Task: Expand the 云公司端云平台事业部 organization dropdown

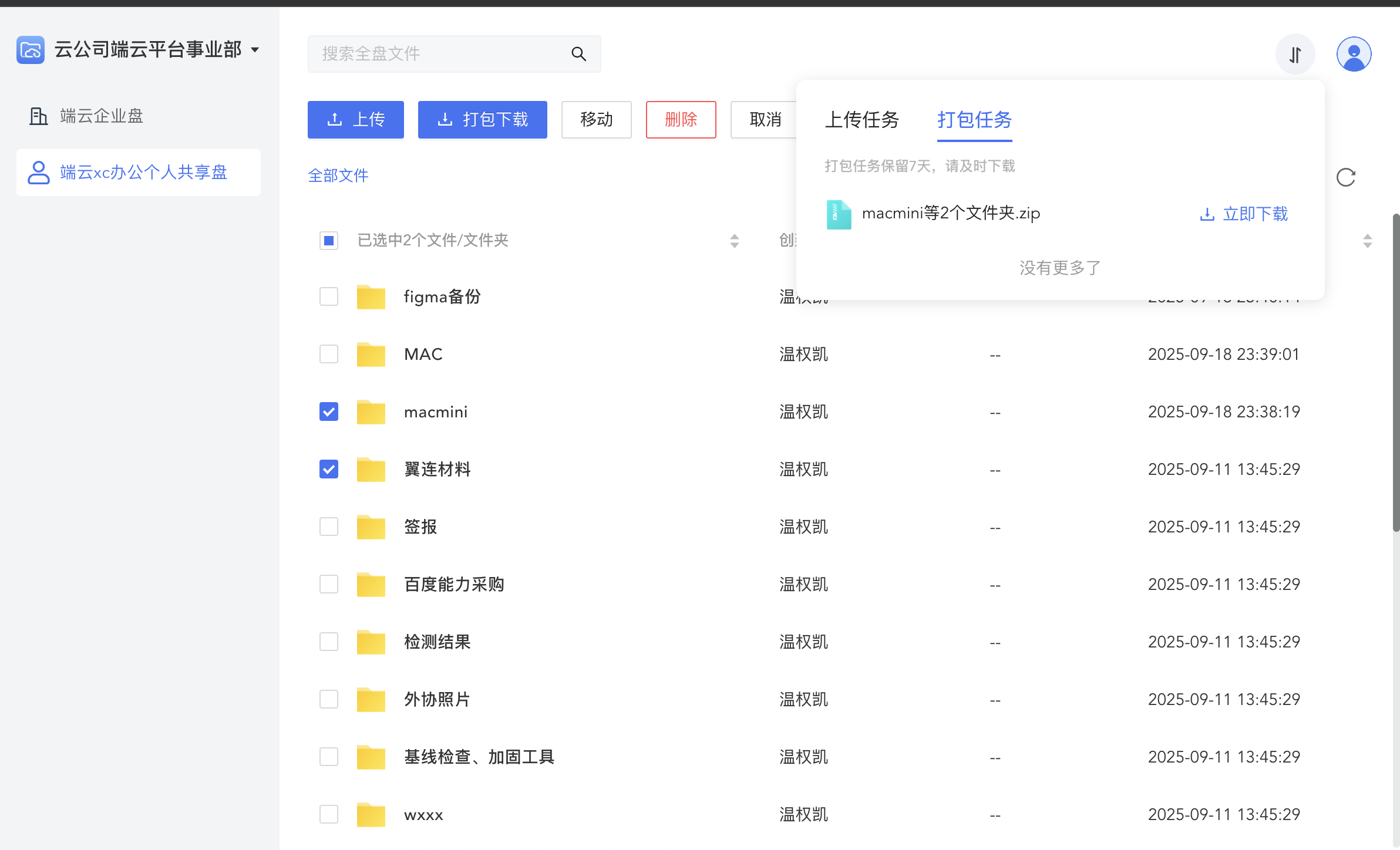Action: (x=255, y=50)
